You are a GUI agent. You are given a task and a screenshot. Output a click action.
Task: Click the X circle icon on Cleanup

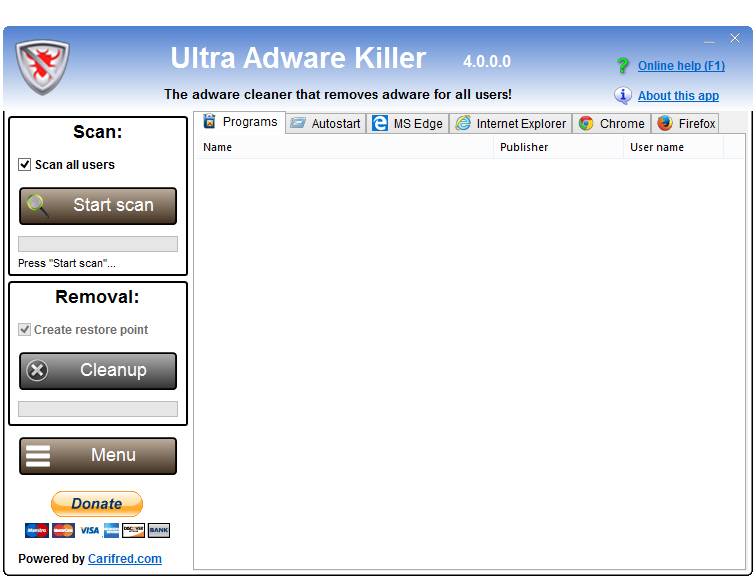tap(37, 371)
